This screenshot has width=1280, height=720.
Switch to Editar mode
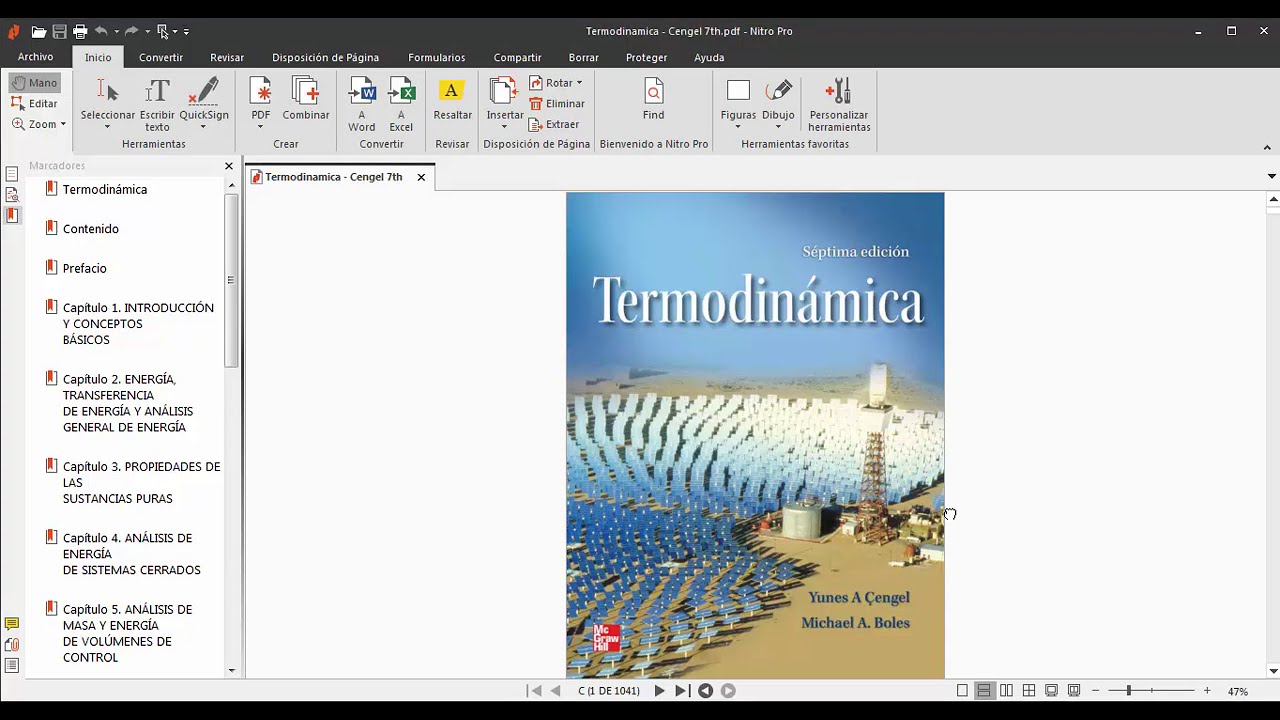click(35, 104)
